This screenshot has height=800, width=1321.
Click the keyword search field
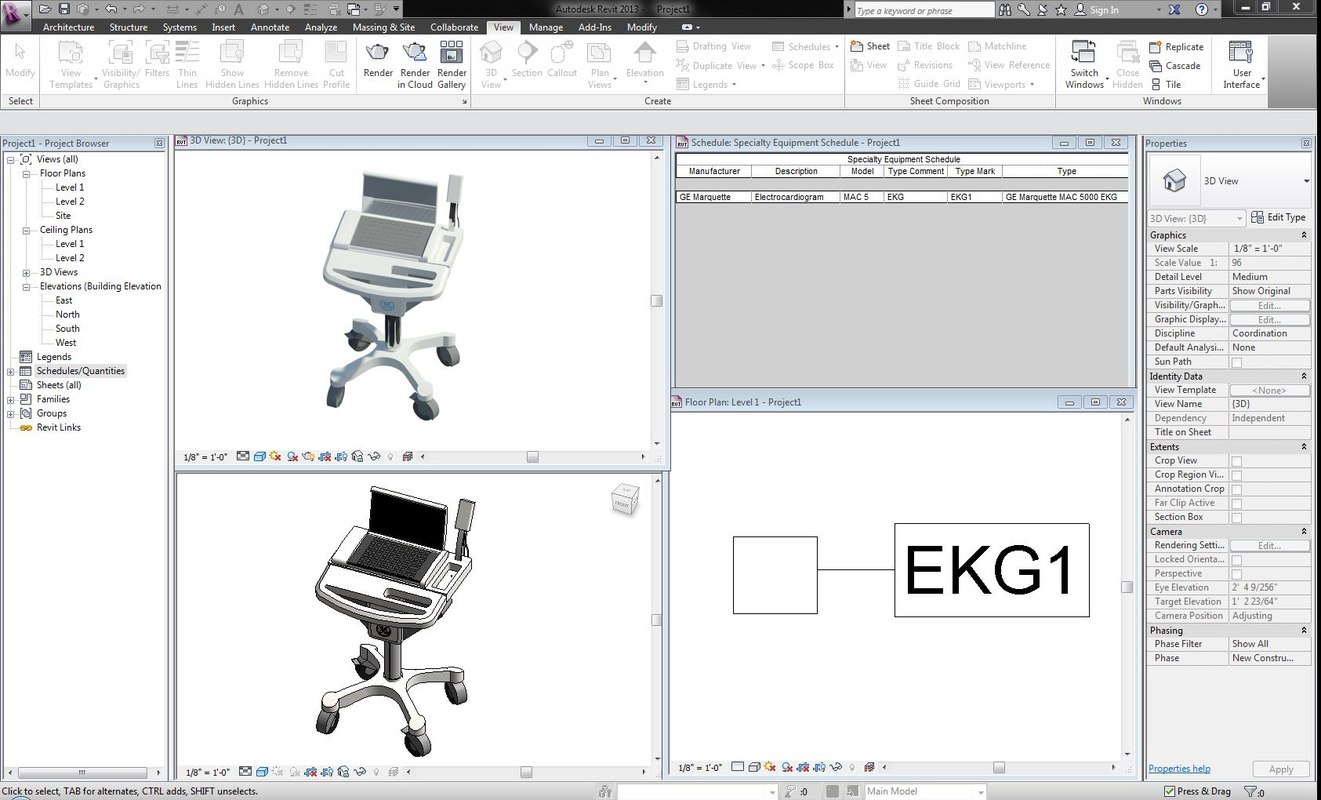[x=920, y=9]
